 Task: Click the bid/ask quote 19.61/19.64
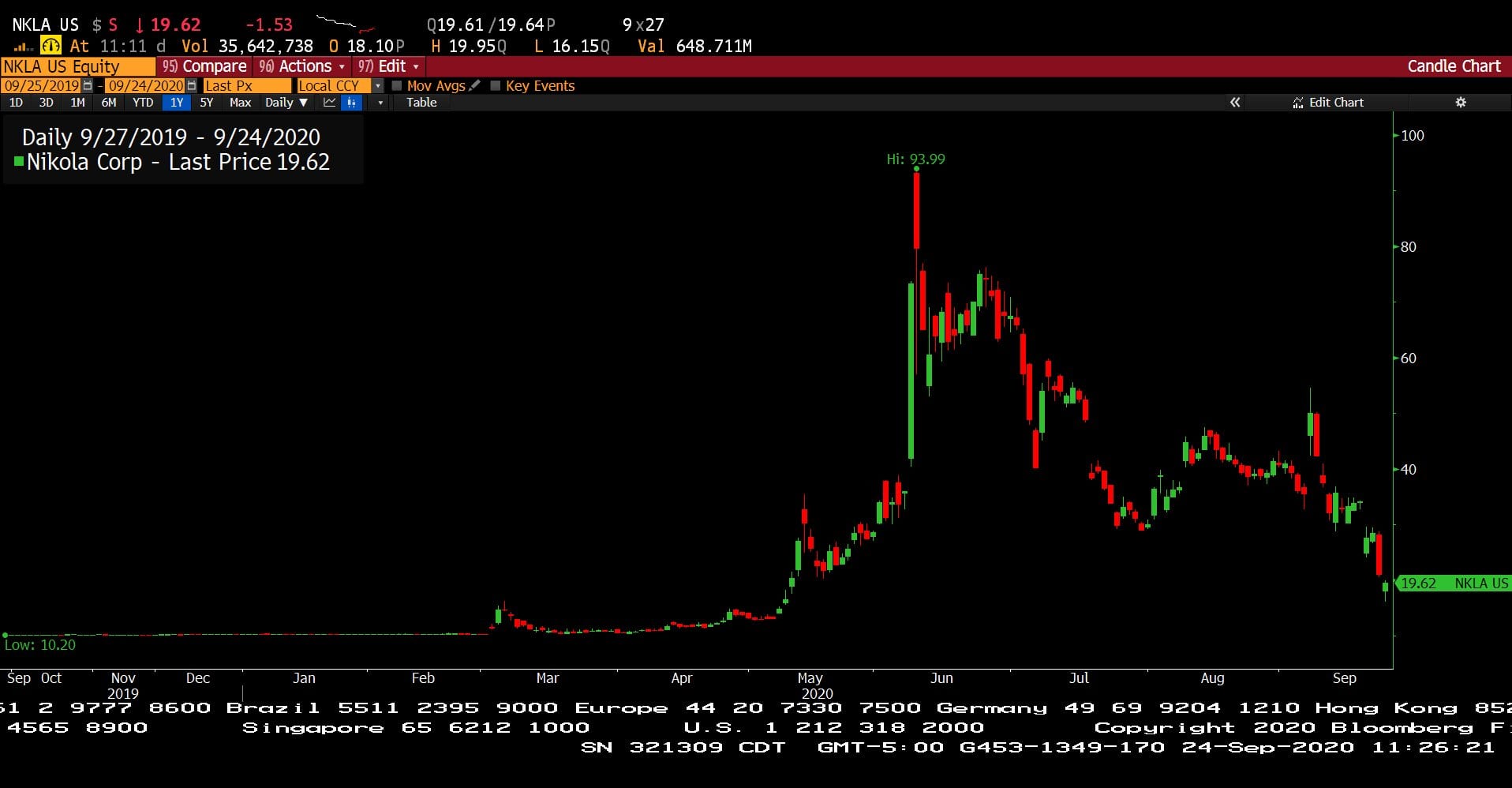491,25
